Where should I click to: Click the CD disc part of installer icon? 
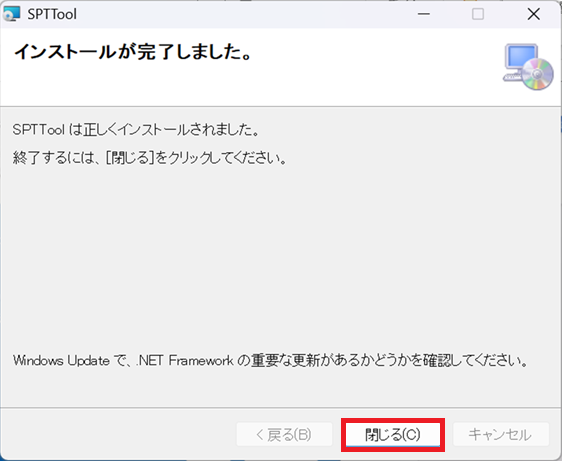pos(537,74)
